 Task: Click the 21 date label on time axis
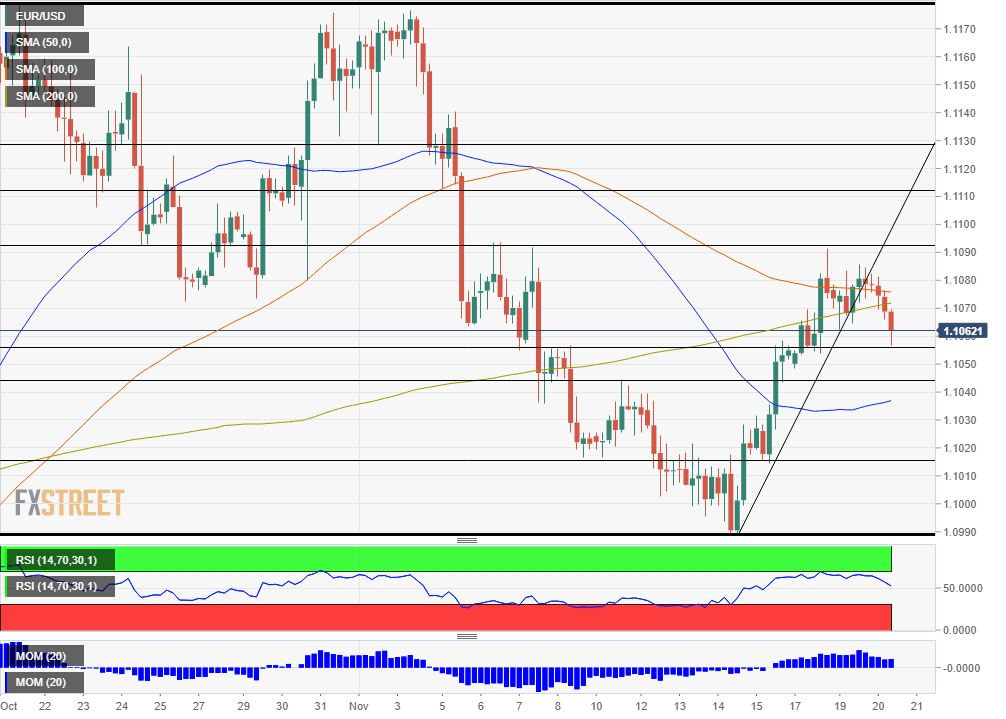coord(916,706)
